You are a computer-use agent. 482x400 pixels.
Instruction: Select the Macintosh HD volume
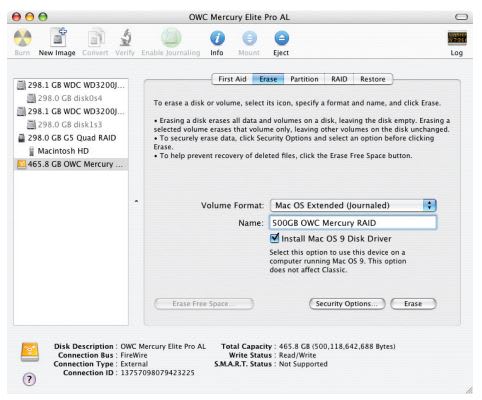[71, 151]
